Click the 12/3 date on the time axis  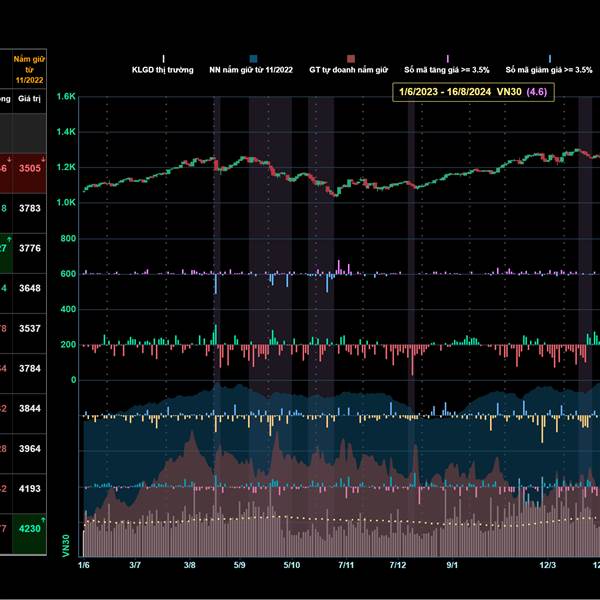coord(548,565)
